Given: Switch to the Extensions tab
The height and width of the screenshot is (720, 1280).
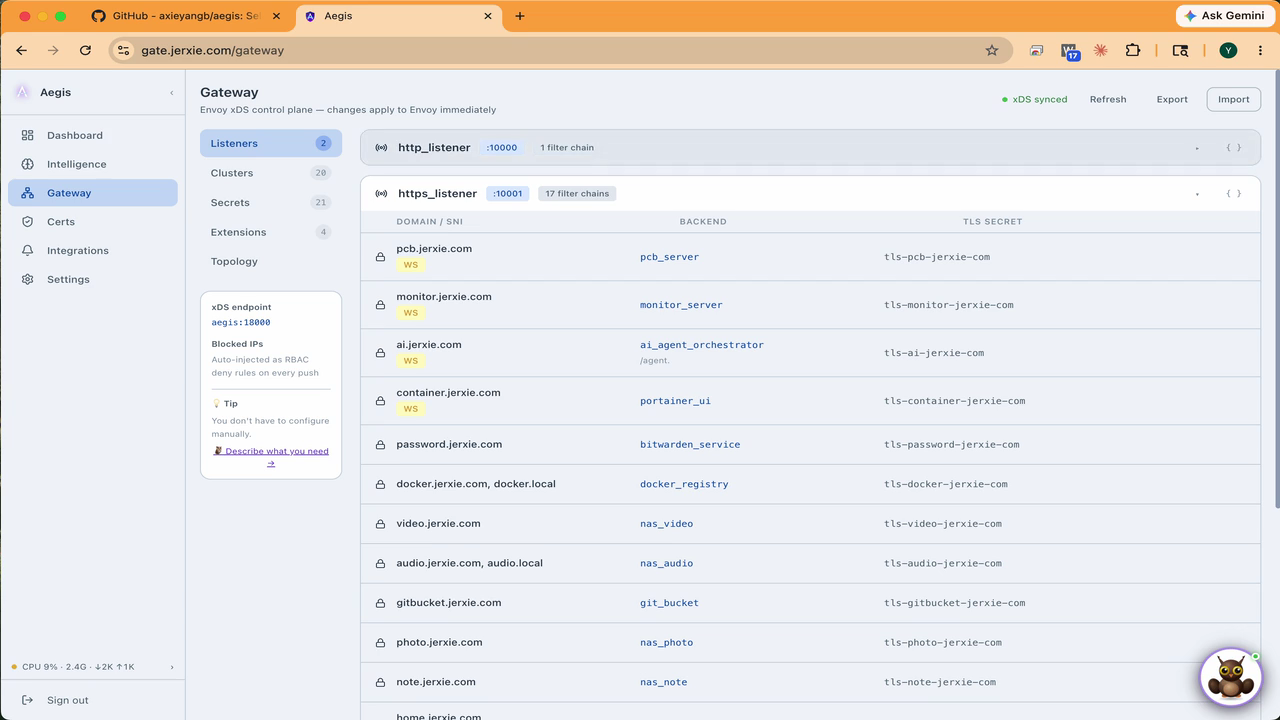Looking at the screenshot, I should (x=271, y=232).
